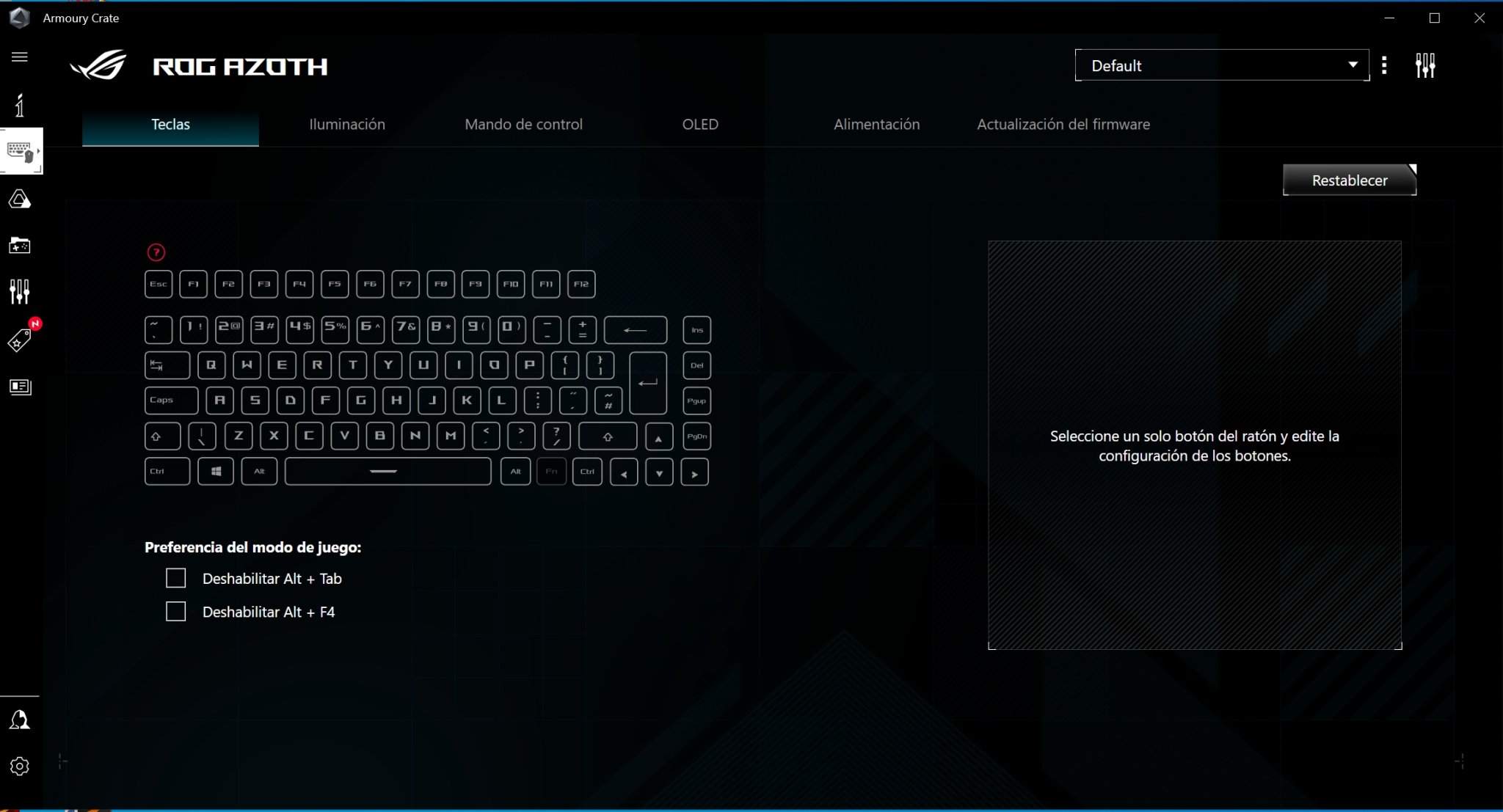The height and width of the screenshot is (812, 1503).
Task: Select the tilde key at row start
Action: coord(159,330)
